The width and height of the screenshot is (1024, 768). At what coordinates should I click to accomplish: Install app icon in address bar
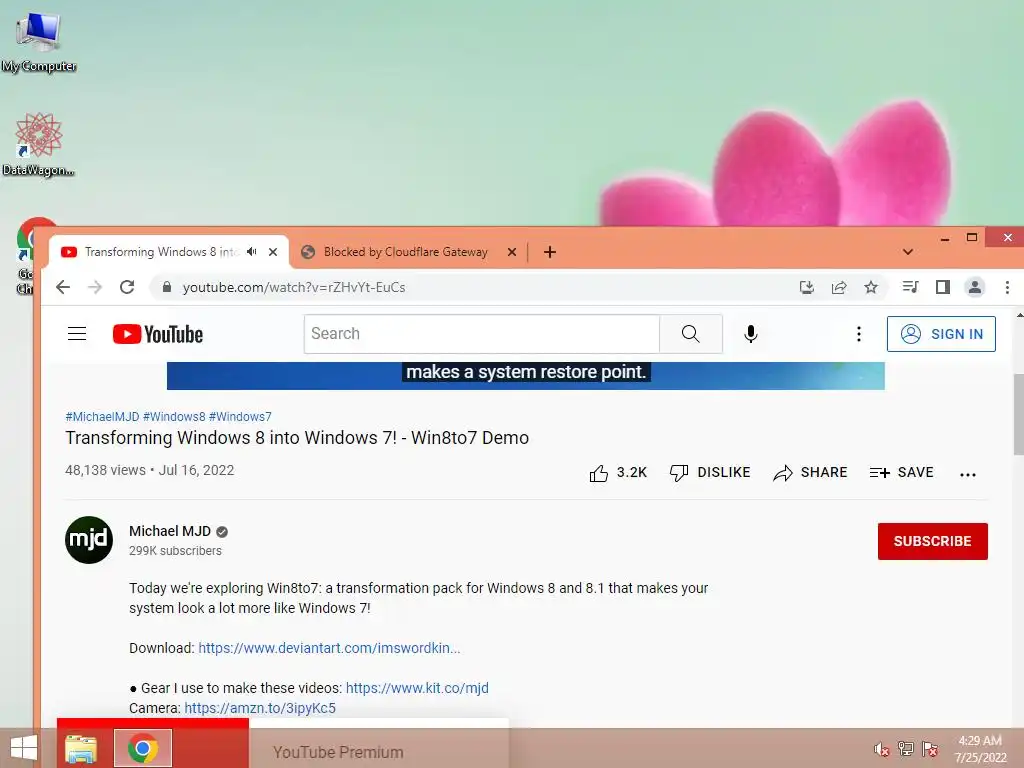[807, 287]
